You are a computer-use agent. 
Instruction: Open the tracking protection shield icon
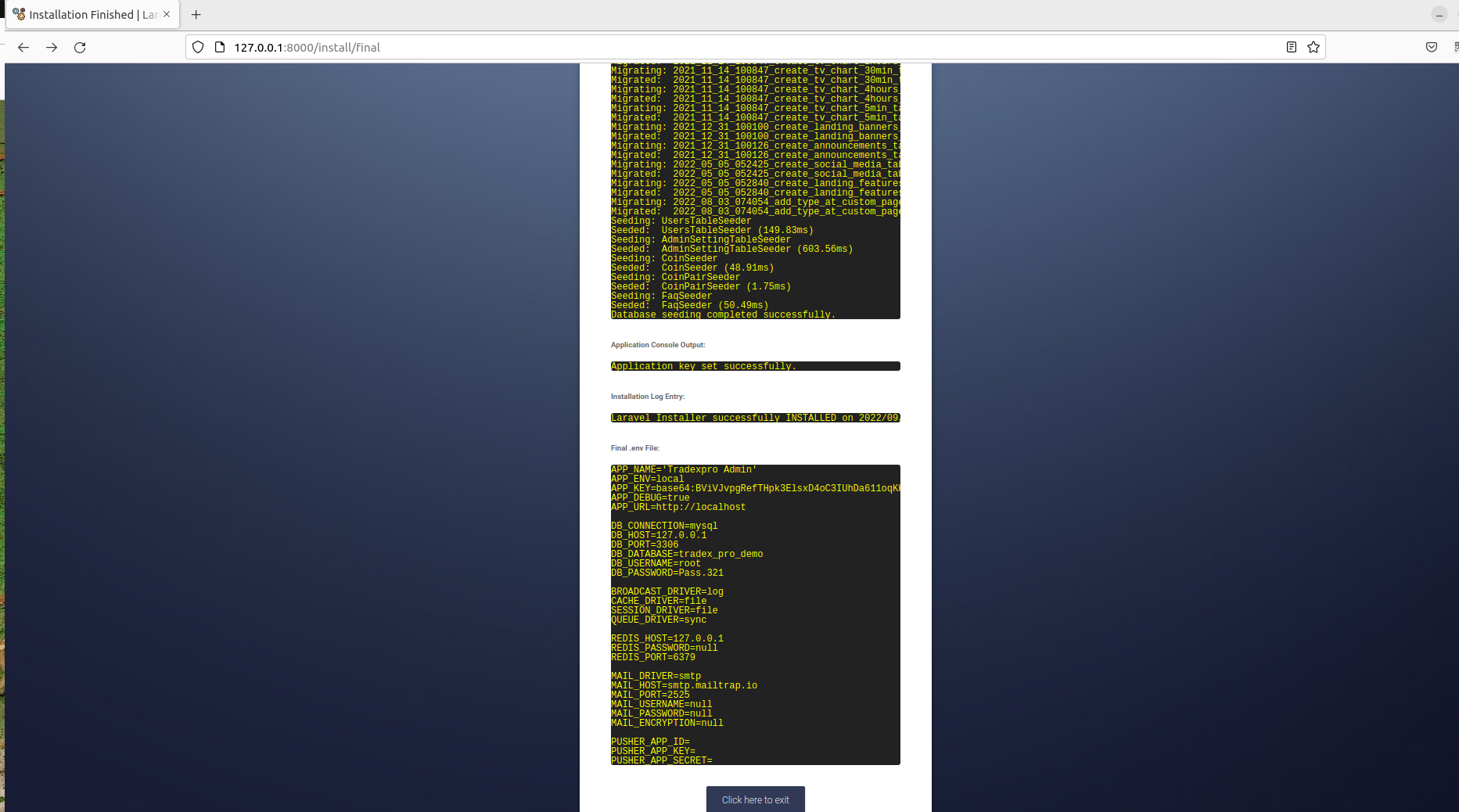tap(198, 48)
